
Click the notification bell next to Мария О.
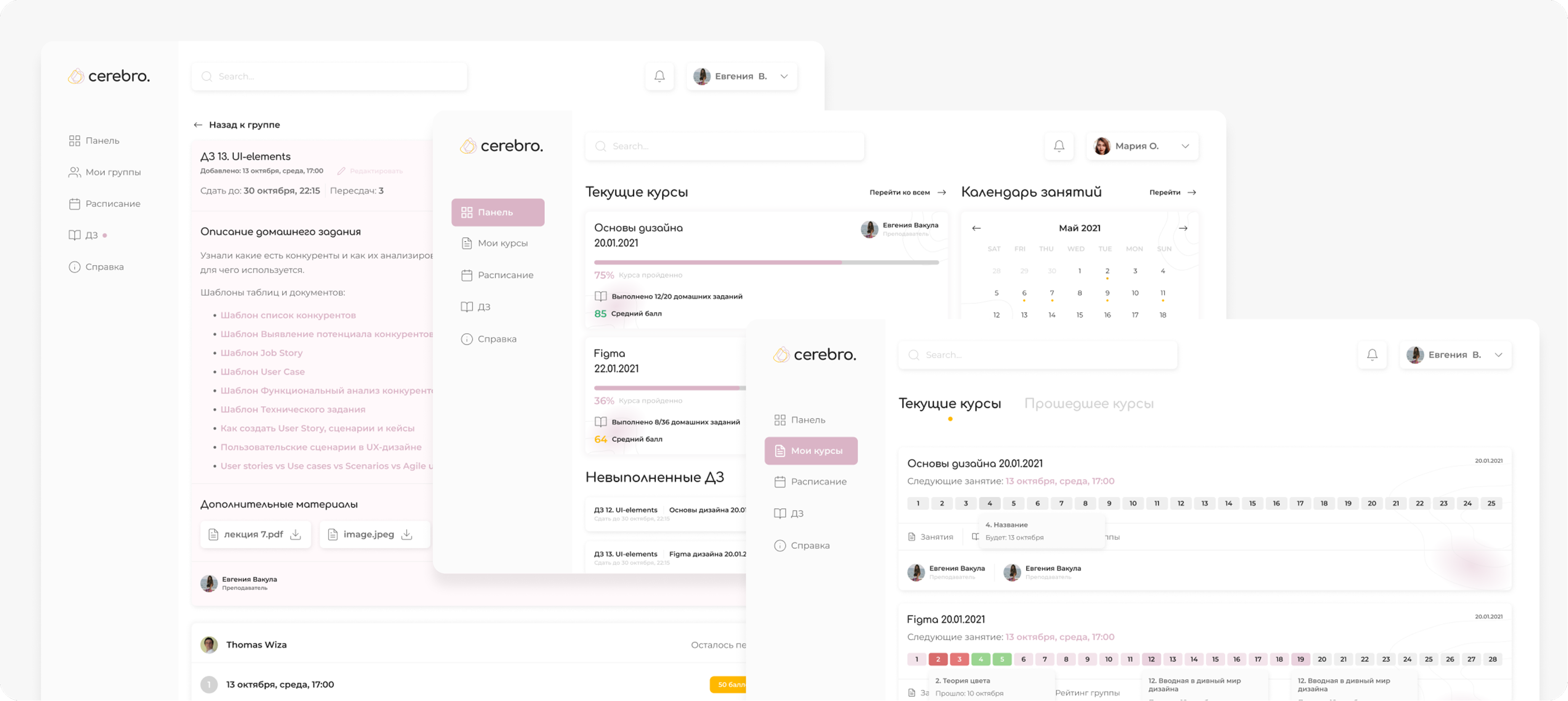(x=1059, y=146)
